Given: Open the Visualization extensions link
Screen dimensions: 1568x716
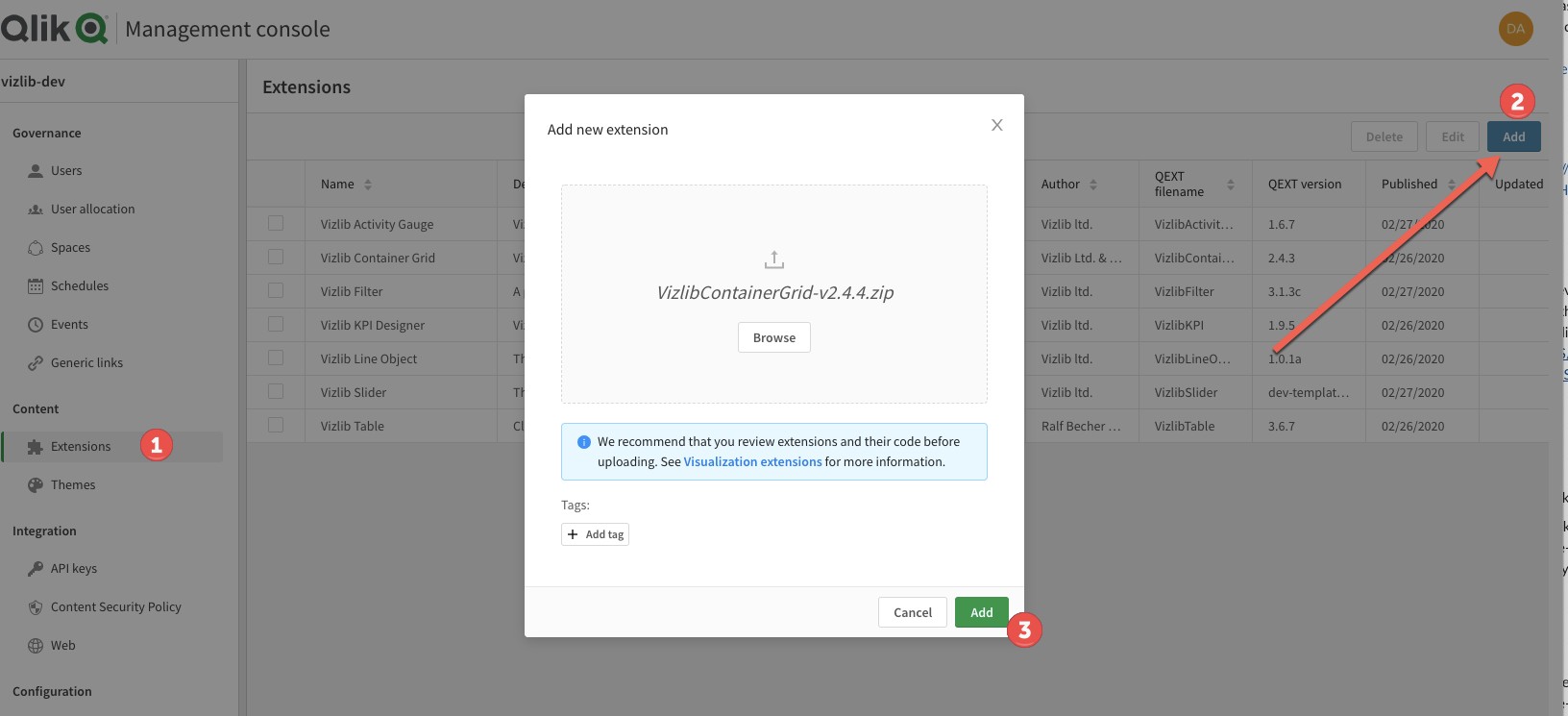Looking at the screenshot, I should pos(752,462).
